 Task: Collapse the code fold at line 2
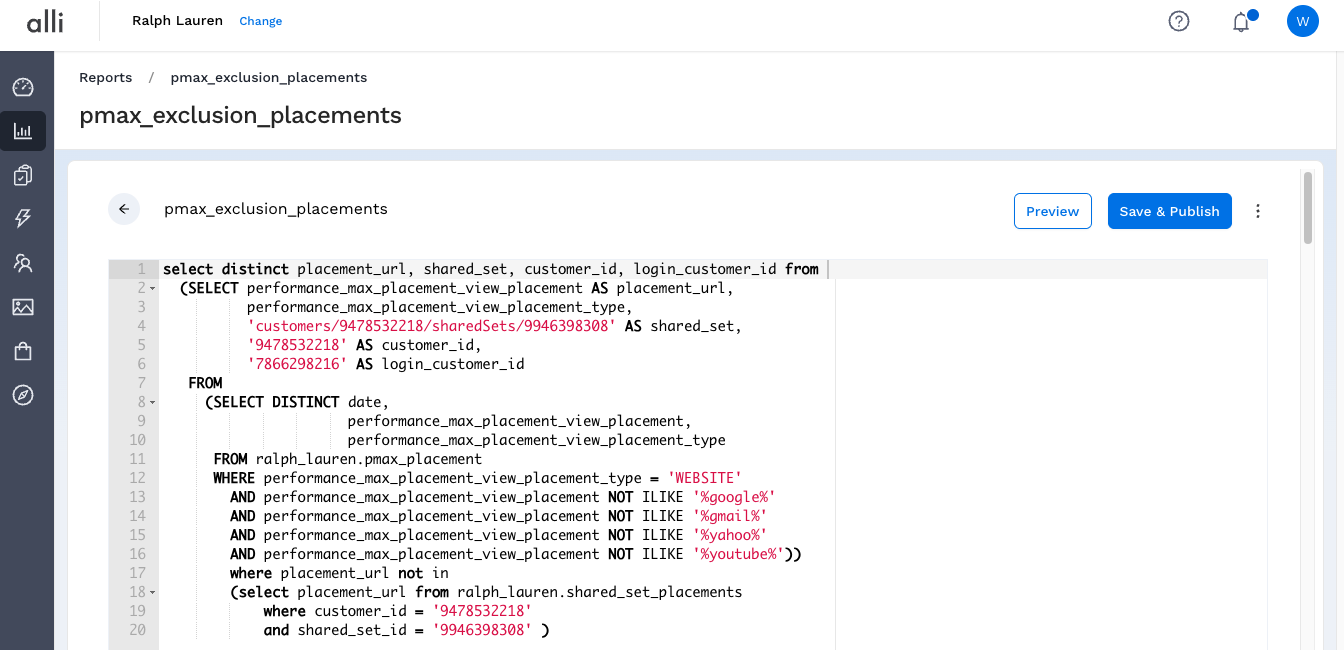point(152,289)
